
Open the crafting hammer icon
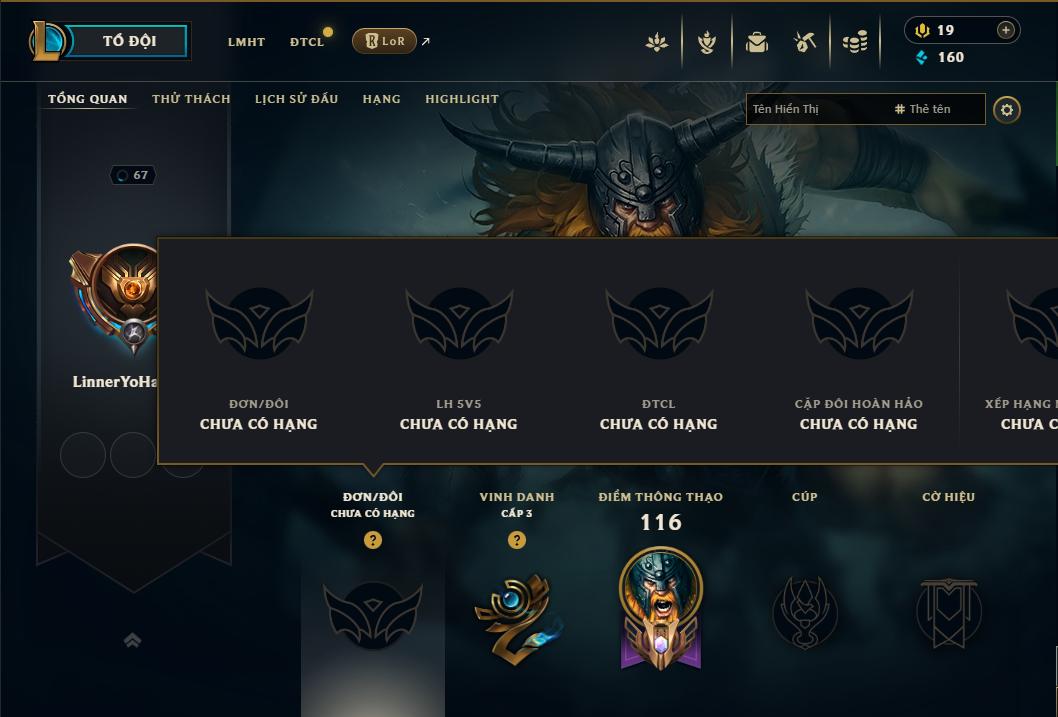tap(805, 42)
